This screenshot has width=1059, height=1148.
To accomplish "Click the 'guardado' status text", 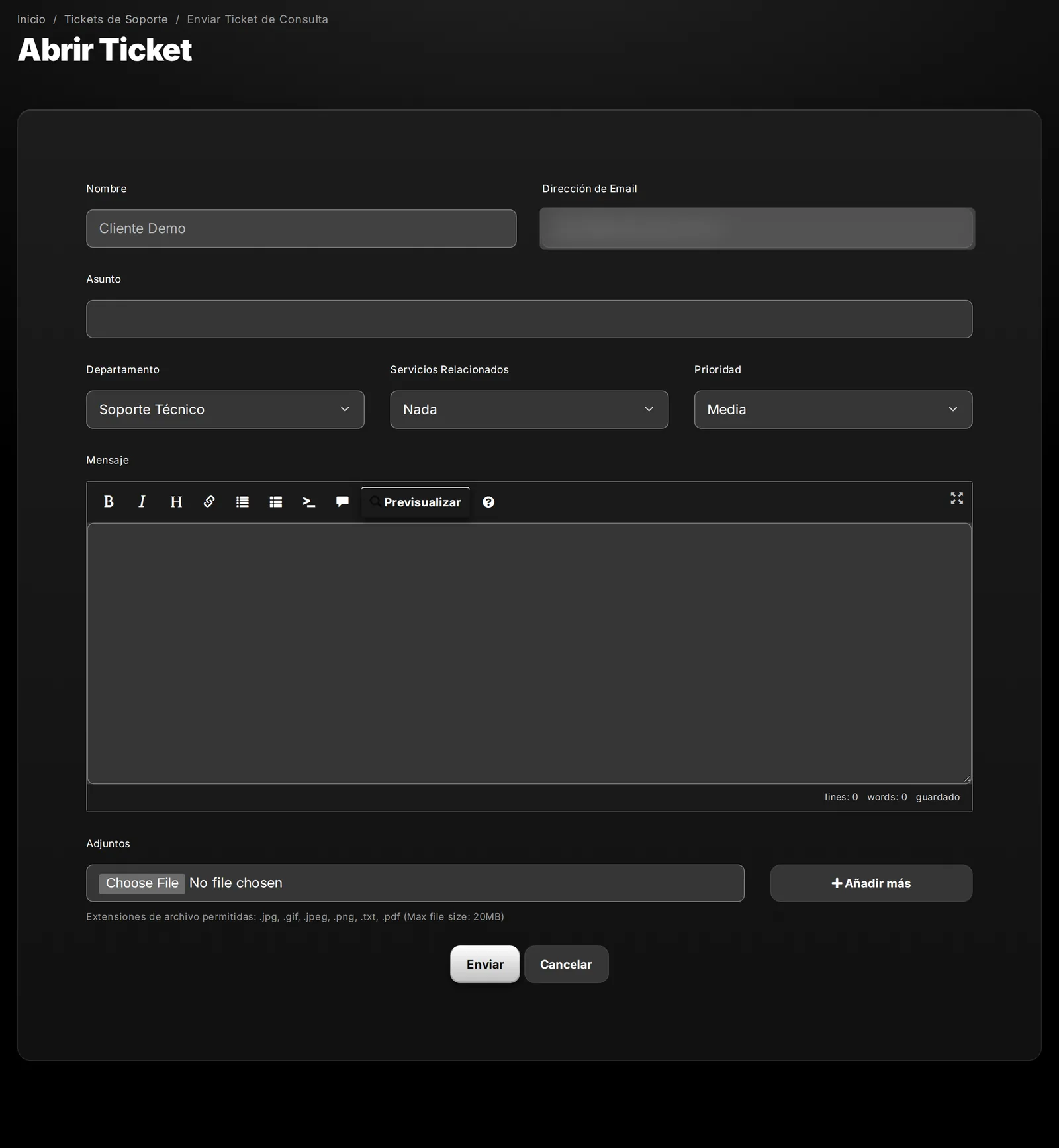I will pos(937,797).
